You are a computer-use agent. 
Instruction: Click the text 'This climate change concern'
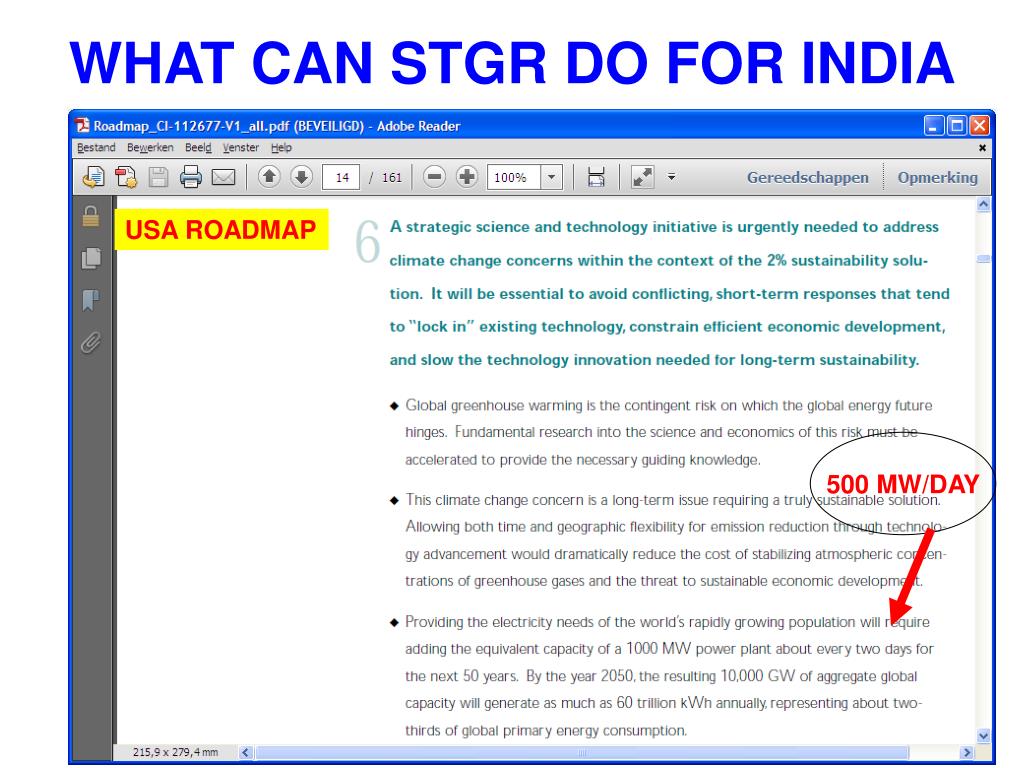[494, 500]
